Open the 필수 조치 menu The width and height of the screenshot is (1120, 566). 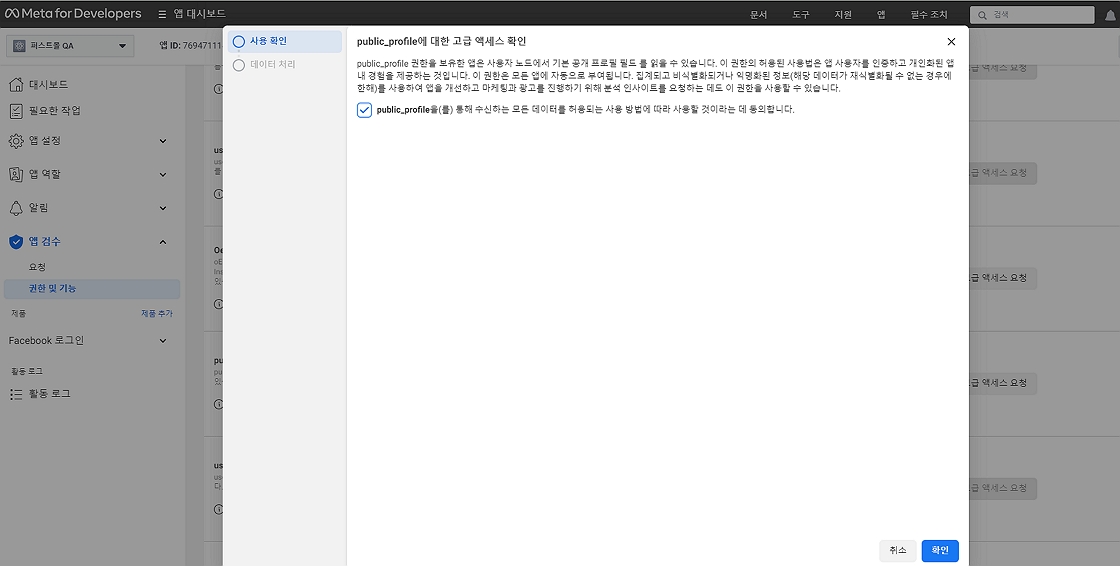[929, 14]
